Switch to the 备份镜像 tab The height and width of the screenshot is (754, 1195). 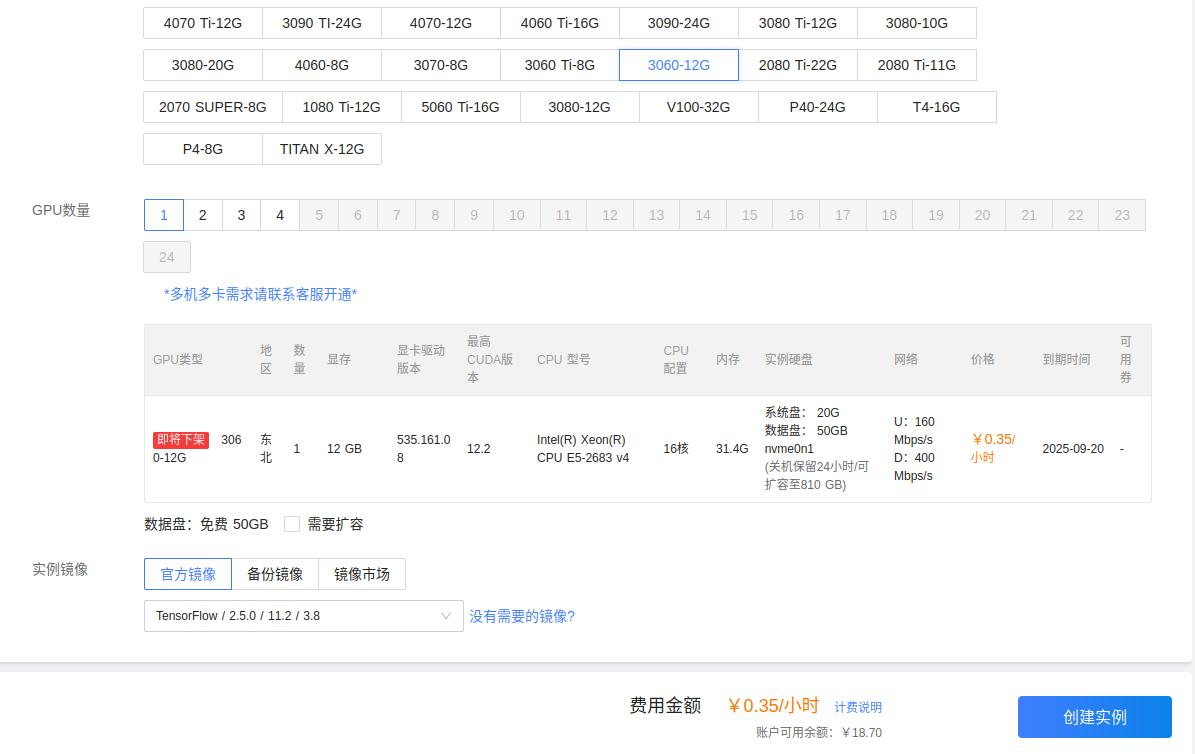pyautogui.click(x=275, y=574)
